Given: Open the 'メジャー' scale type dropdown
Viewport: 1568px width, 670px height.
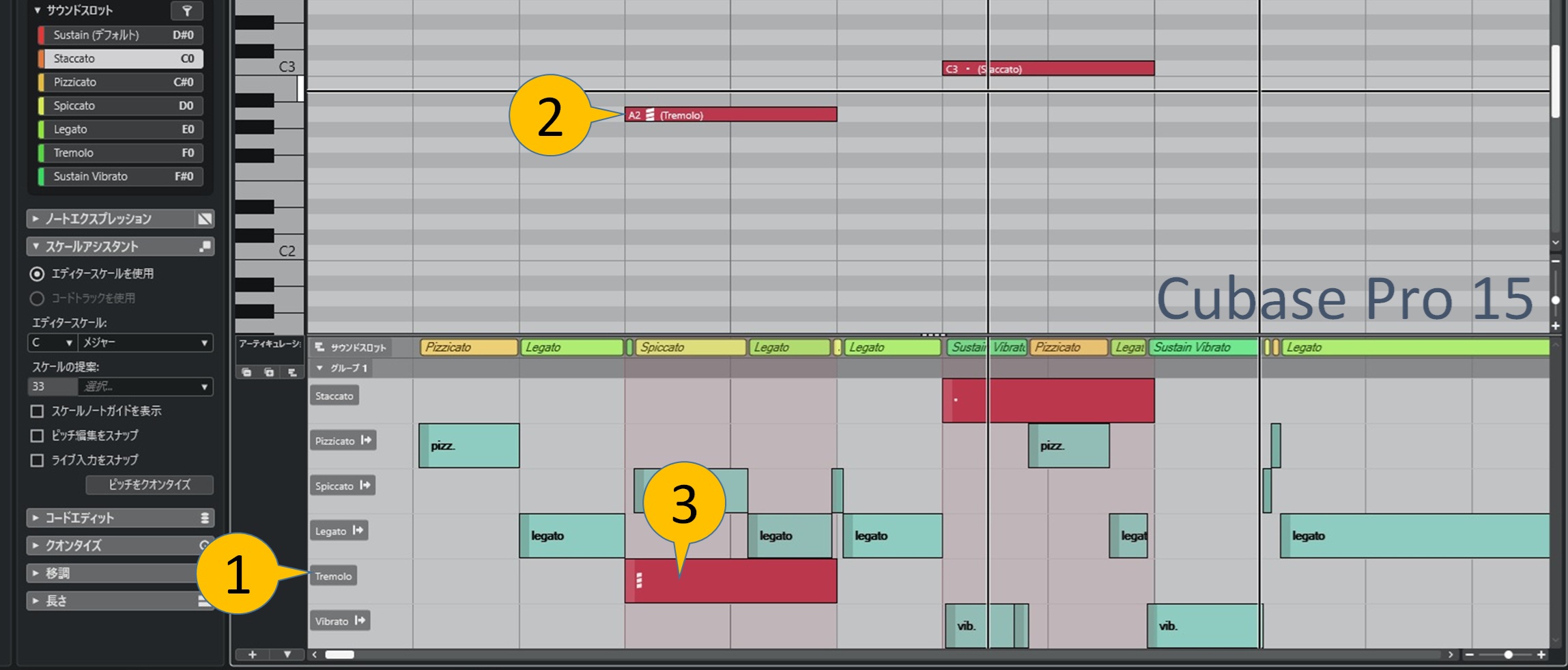Looking at the screenshot, I should pos(145,342).
